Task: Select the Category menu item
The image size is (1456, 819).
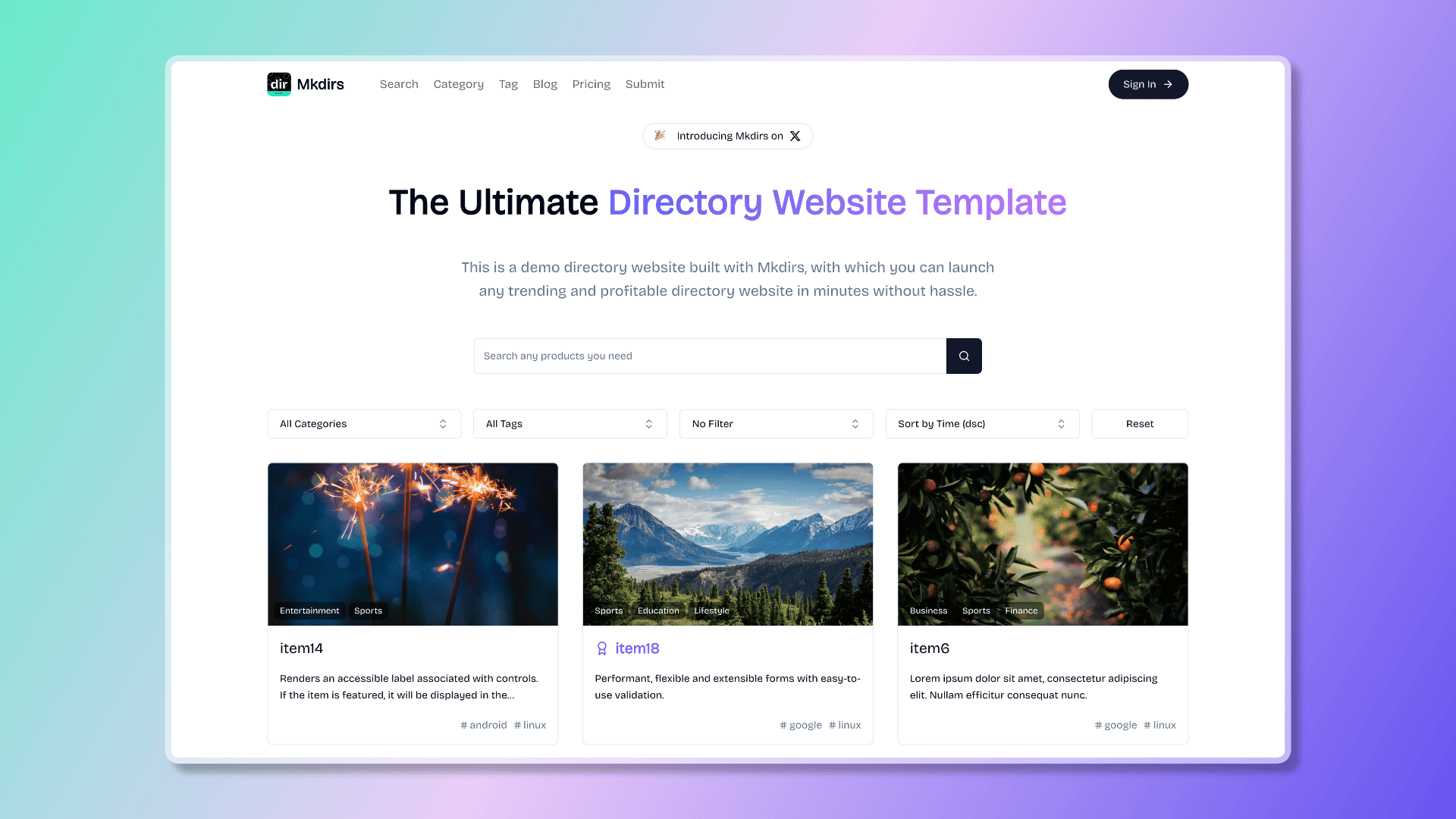Action: (458, 84)
